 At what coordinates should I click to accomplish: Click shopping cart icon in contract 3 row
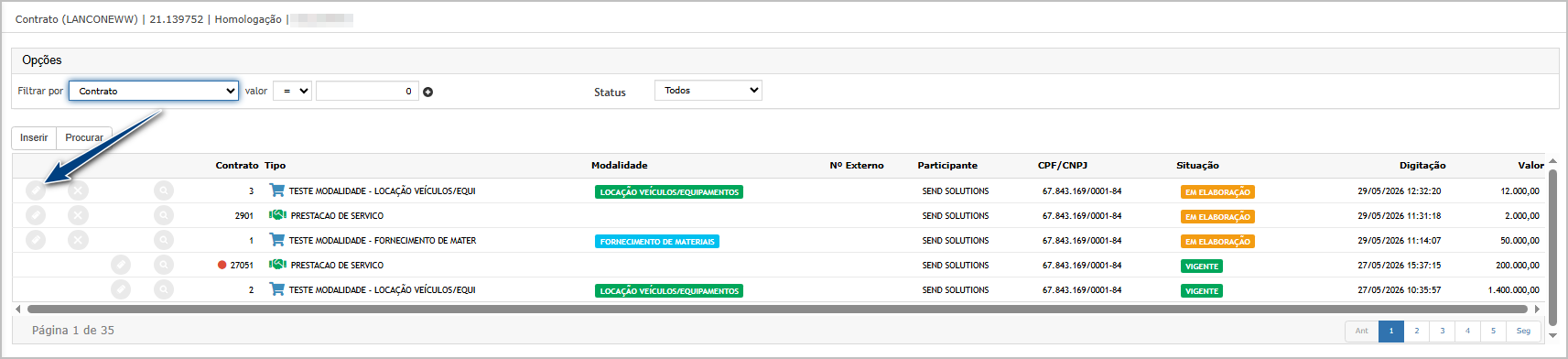point(276,190)
